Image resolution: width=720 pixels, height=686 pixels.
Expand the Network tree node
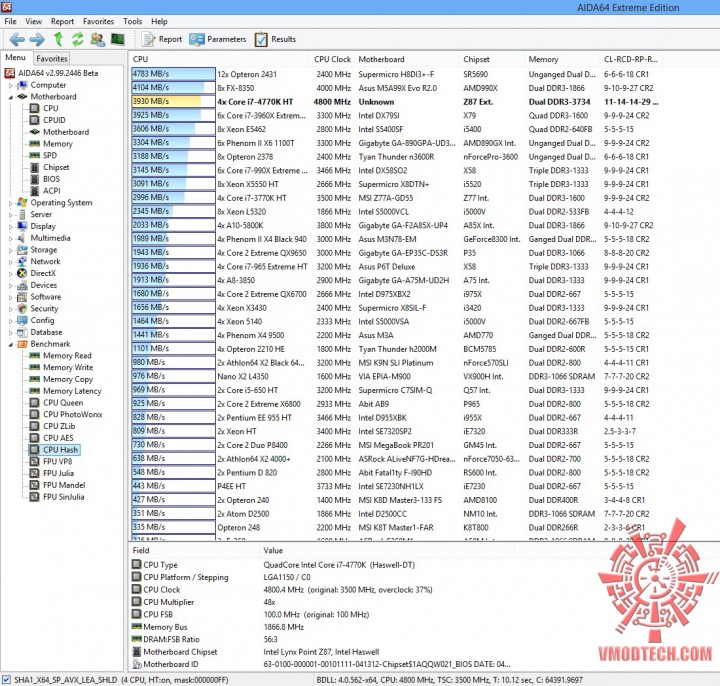tap(11, 262)
